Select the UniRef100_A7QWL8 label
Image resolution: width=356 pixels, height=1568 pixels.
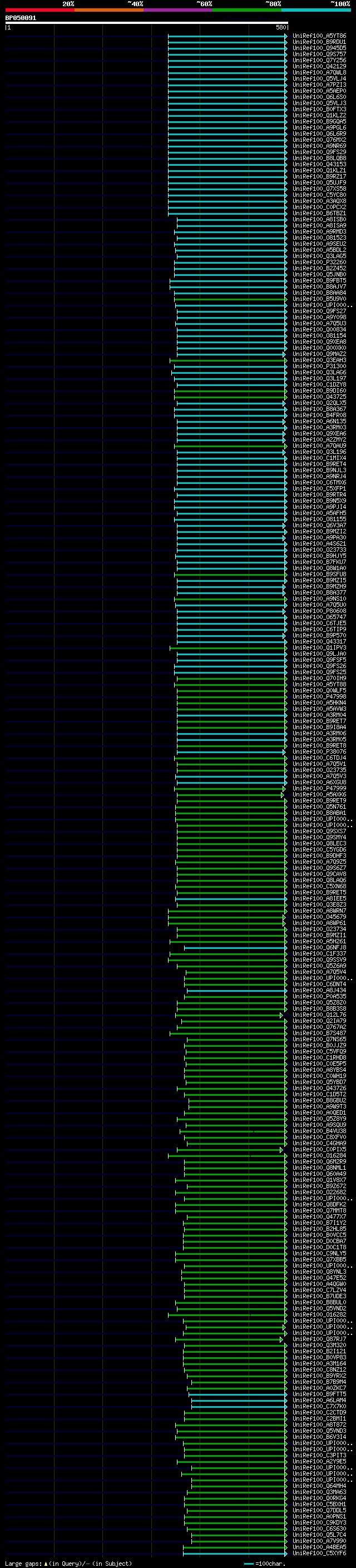point(319,72)
